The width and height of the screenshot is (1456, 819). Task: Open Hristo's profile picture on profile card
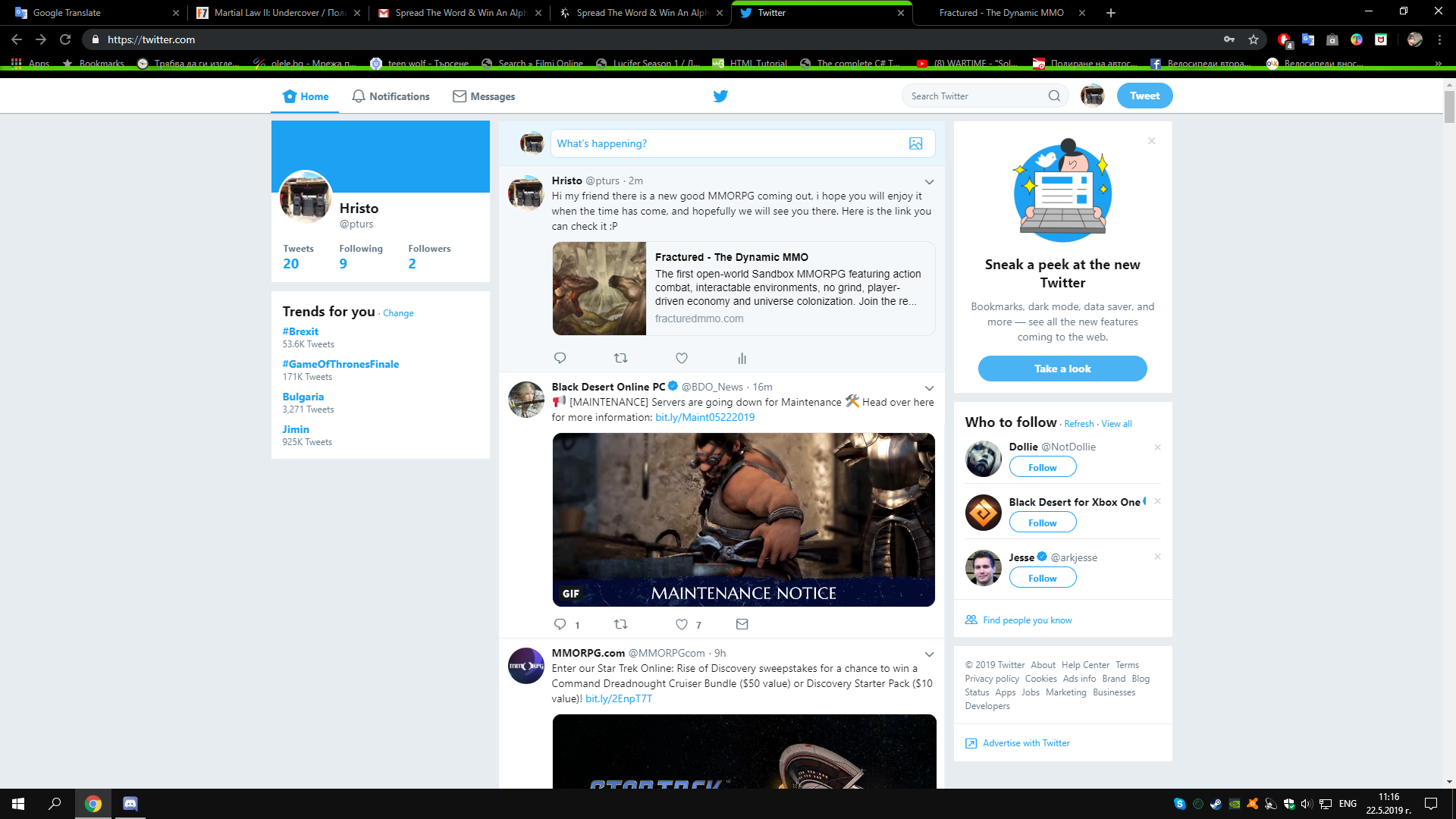[x=306, y=196]
